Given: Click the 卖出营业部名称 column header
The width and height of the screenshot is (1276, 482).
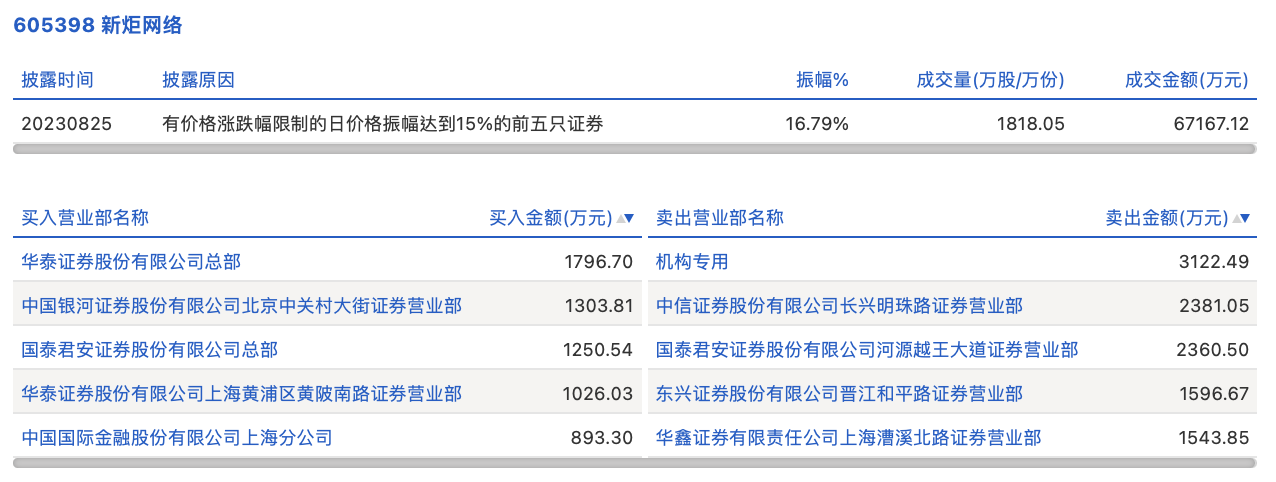Looking at the screenshot, I should (719, 218).
